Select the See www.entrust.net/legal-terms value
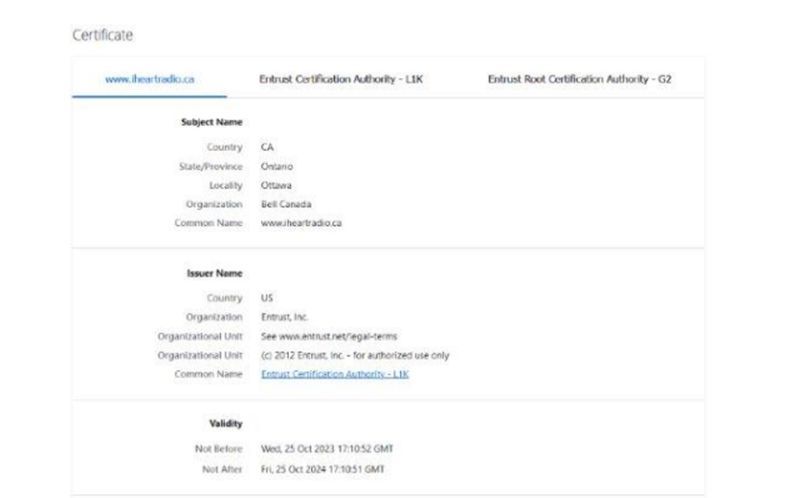This screenshot has width=800, height=498. pos(329,336)
